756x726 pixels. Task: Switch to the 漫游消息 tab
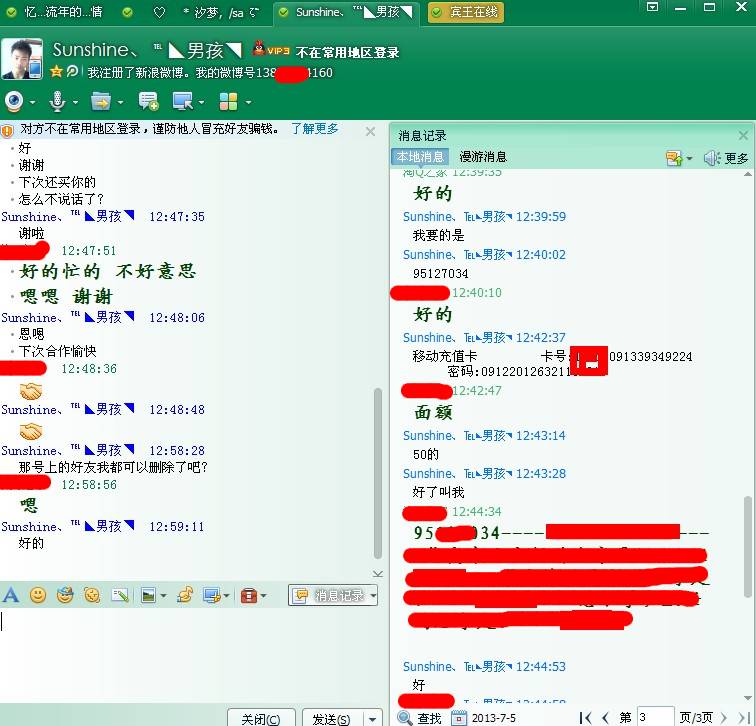[x=483, y=157]
